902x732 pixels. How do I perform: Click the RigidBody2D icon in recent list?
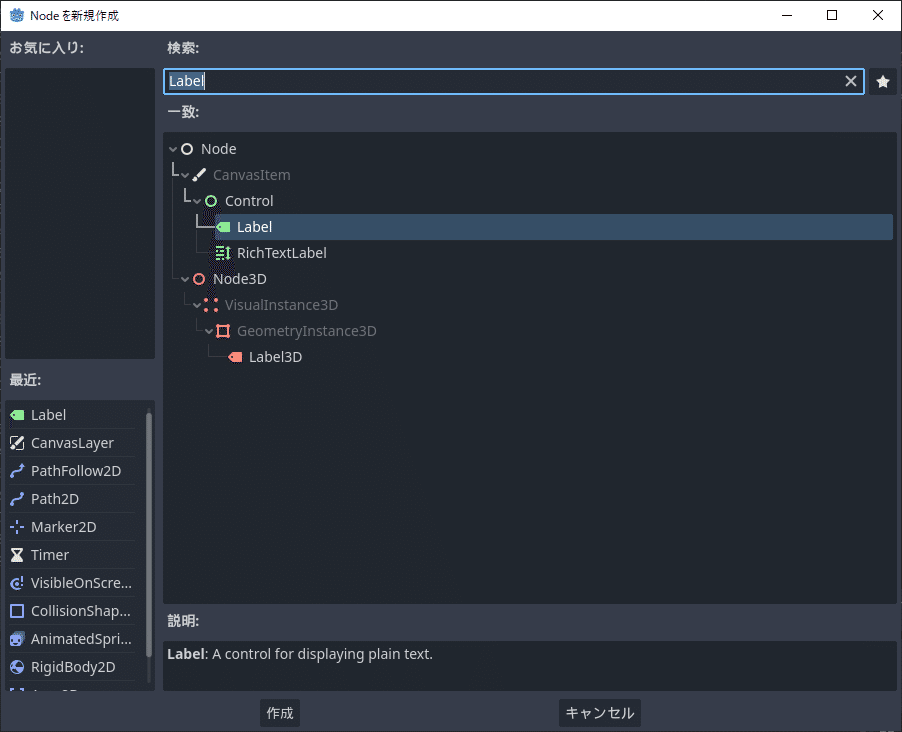click(17, 667)
